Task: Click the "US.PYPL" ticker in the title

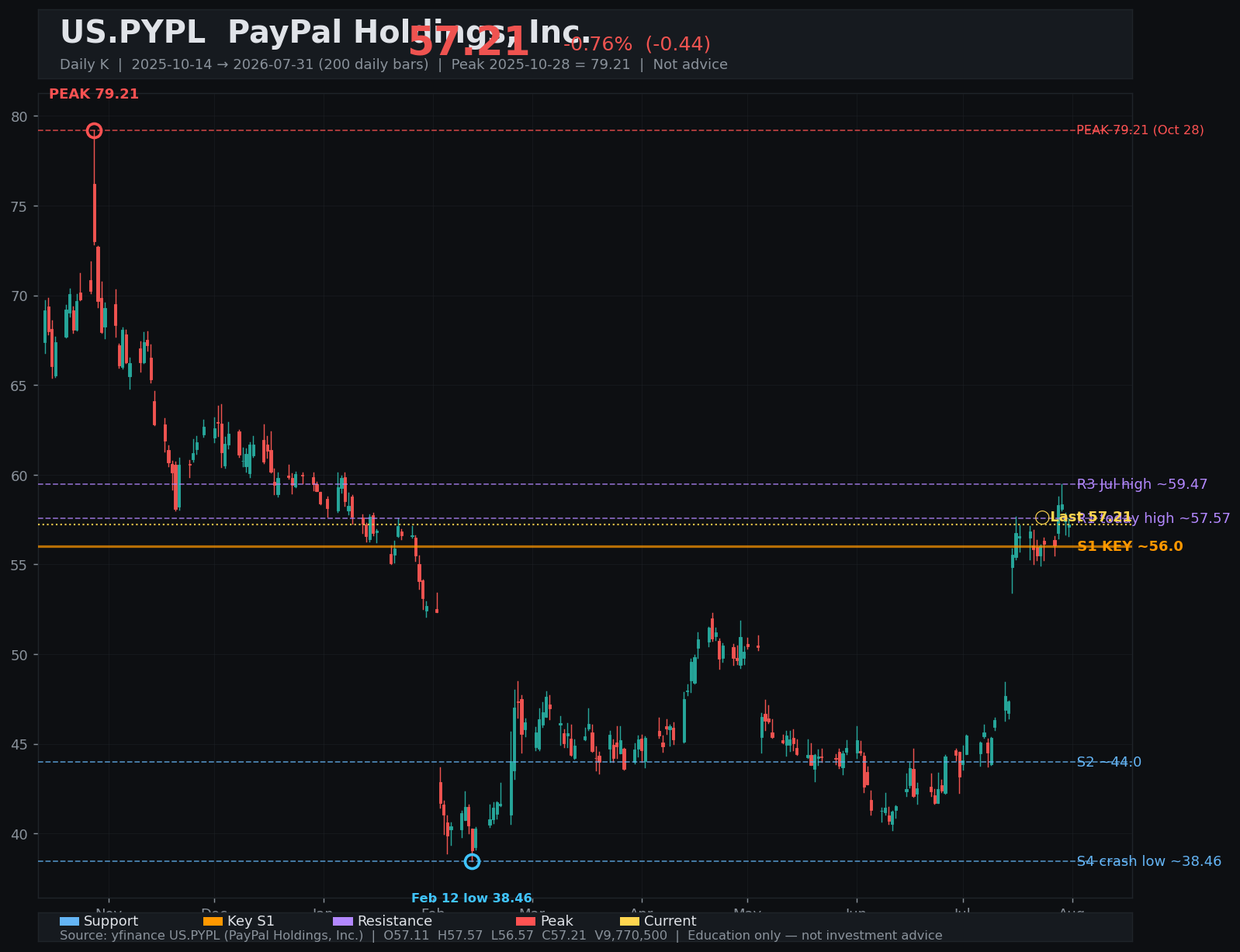Action: point(133,33)
